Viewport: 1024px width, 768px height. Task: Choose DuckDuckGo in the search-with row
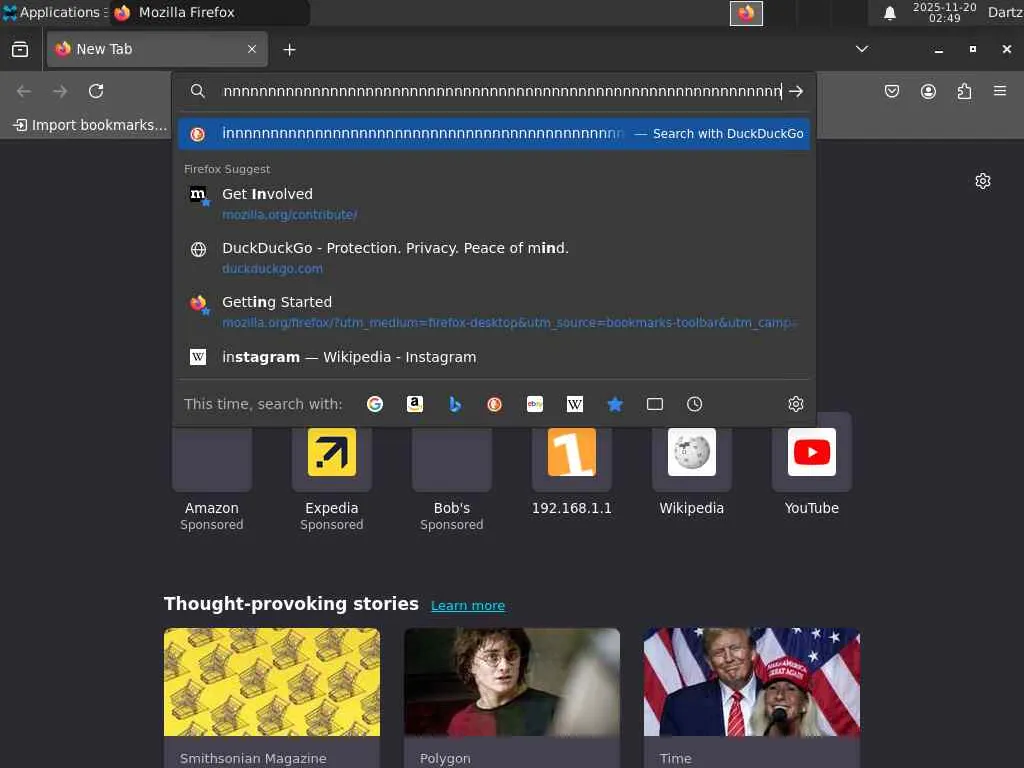[494, 404]
